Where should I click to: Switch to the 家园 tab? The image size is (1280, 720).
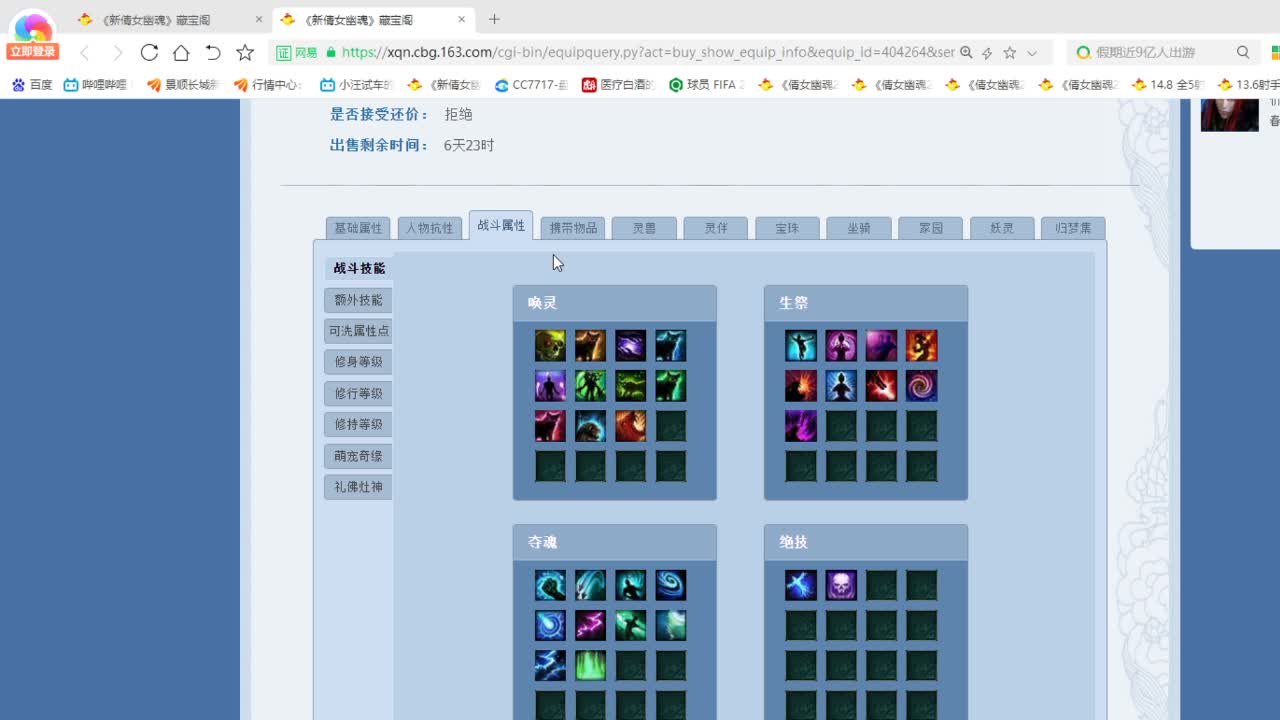pyautogui.click(x=931, y=228)
